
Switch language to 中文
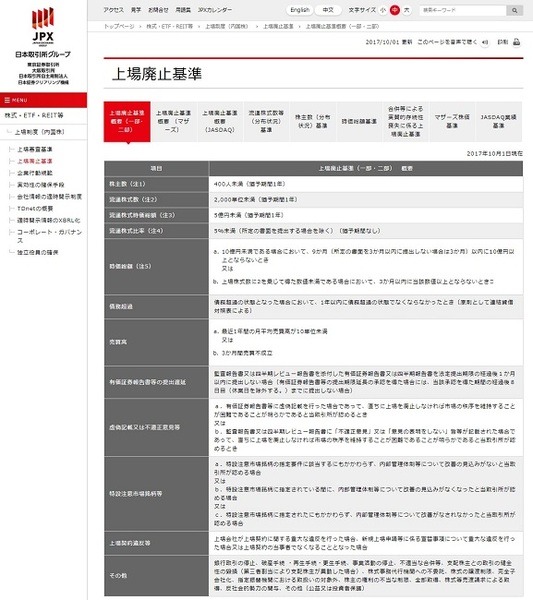(x=328, y=10)
